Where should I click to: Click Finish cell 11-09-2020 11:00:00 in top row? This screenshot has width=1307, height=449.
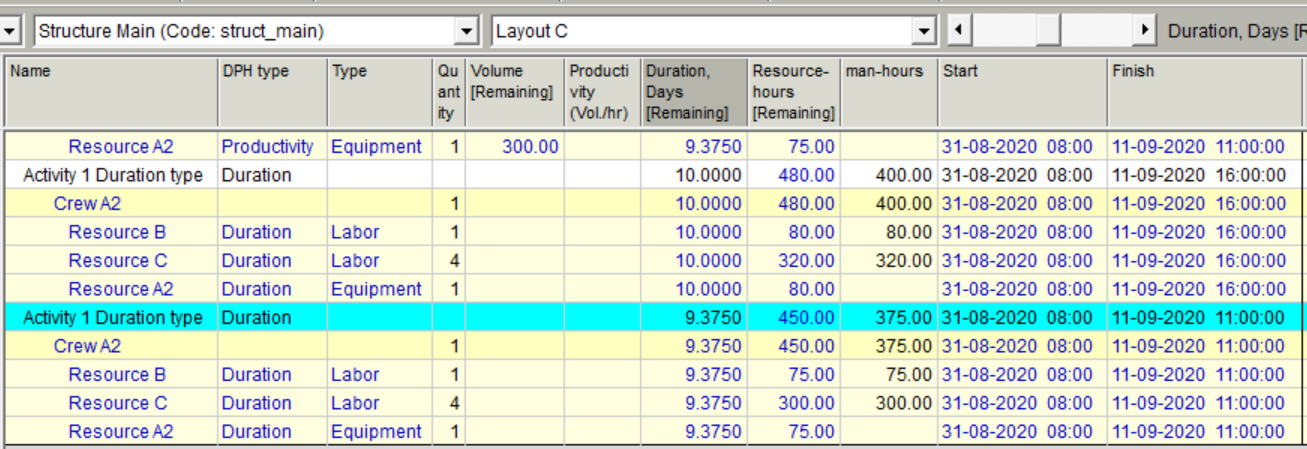1205,147
